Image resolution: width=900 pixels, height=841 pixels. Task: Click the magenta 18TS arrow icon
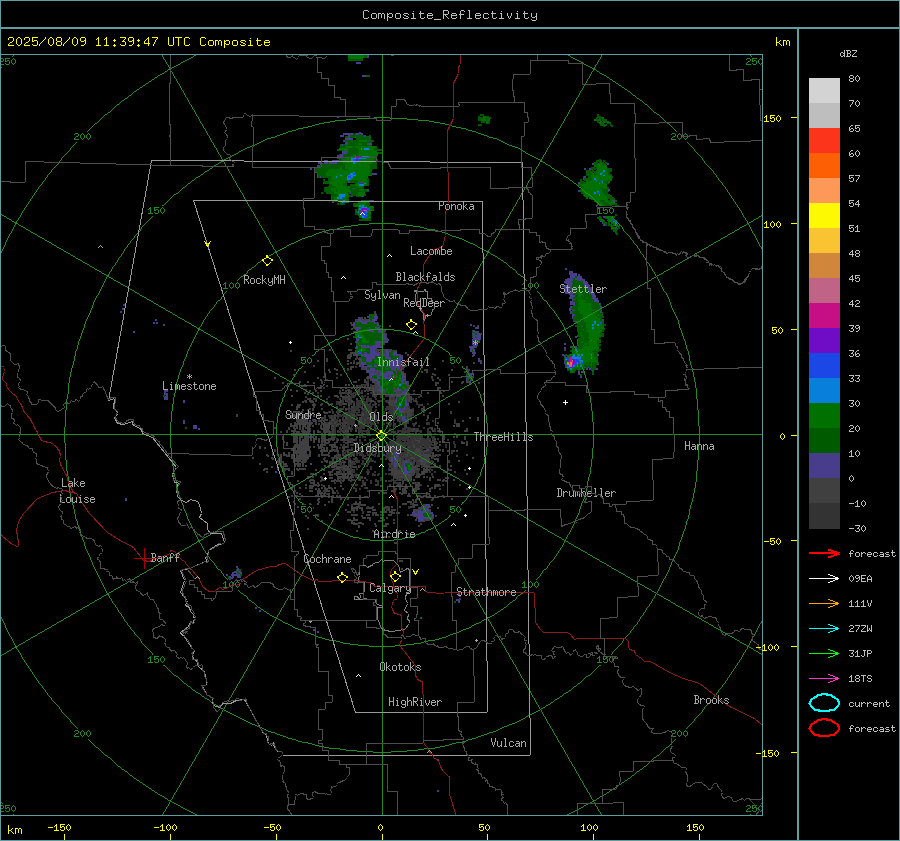[824, 679]
